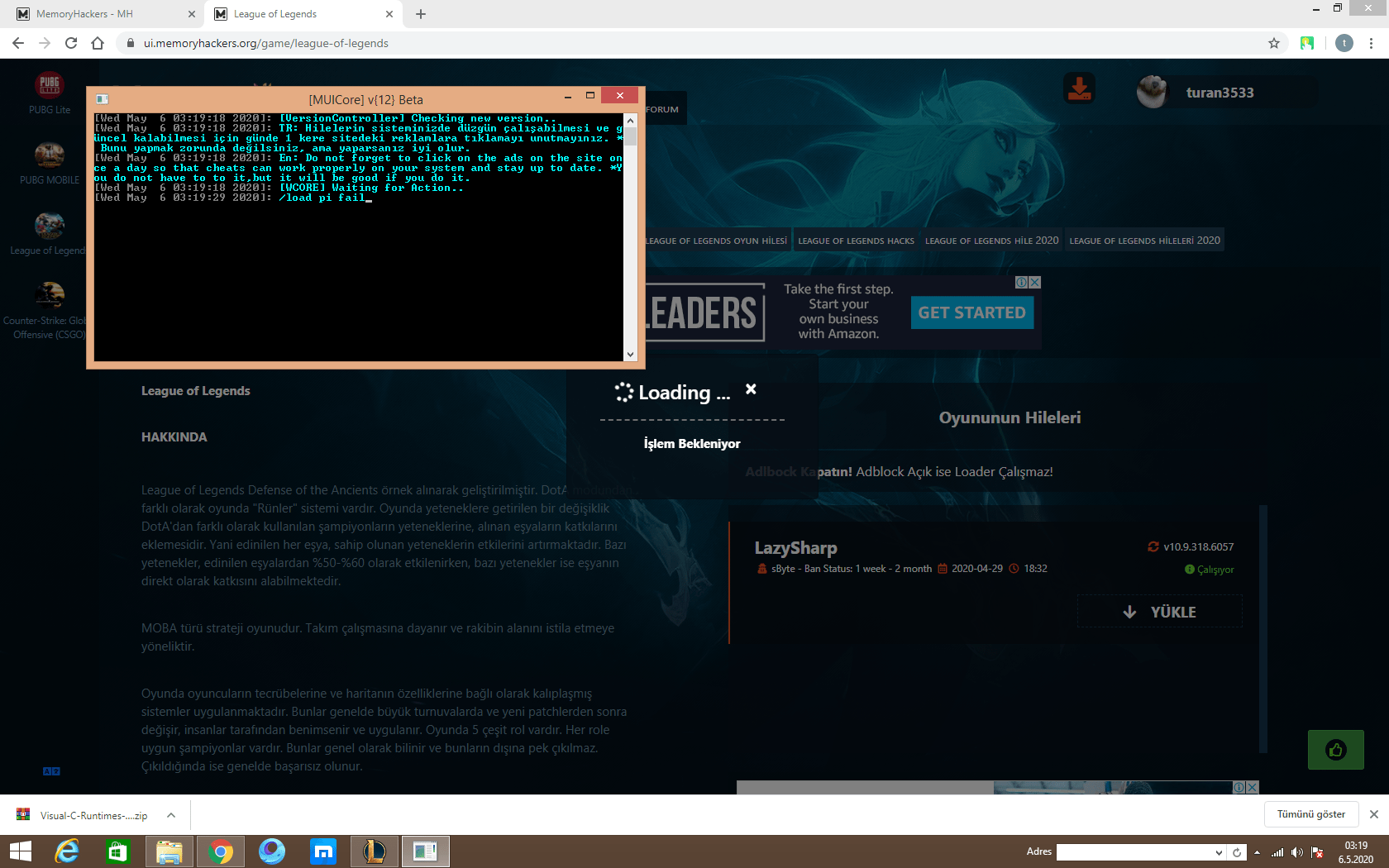Bookmark this page with the star icon
The height and width of the screenshot is (868, 1389).
[1274, 43]
